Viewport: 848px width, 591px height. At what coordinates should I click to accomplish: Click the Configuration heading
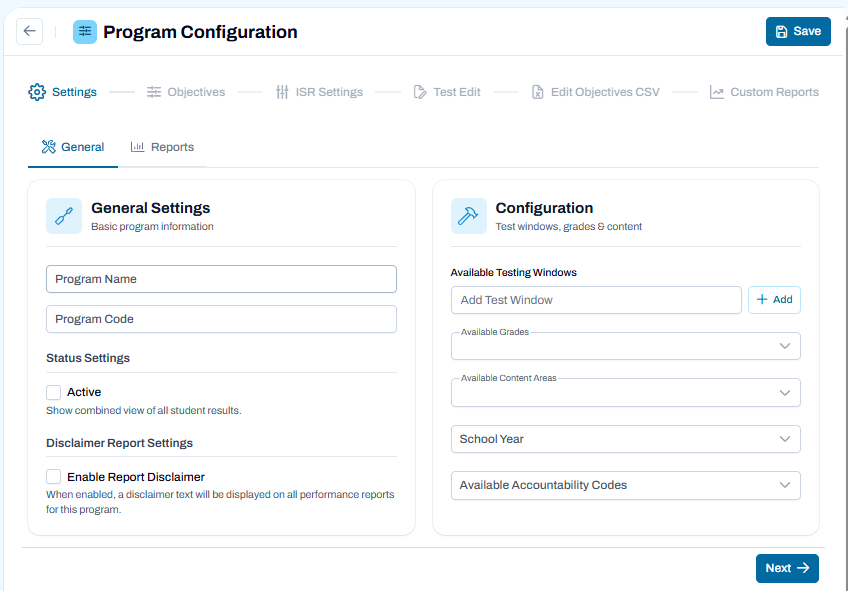point(544,208)
